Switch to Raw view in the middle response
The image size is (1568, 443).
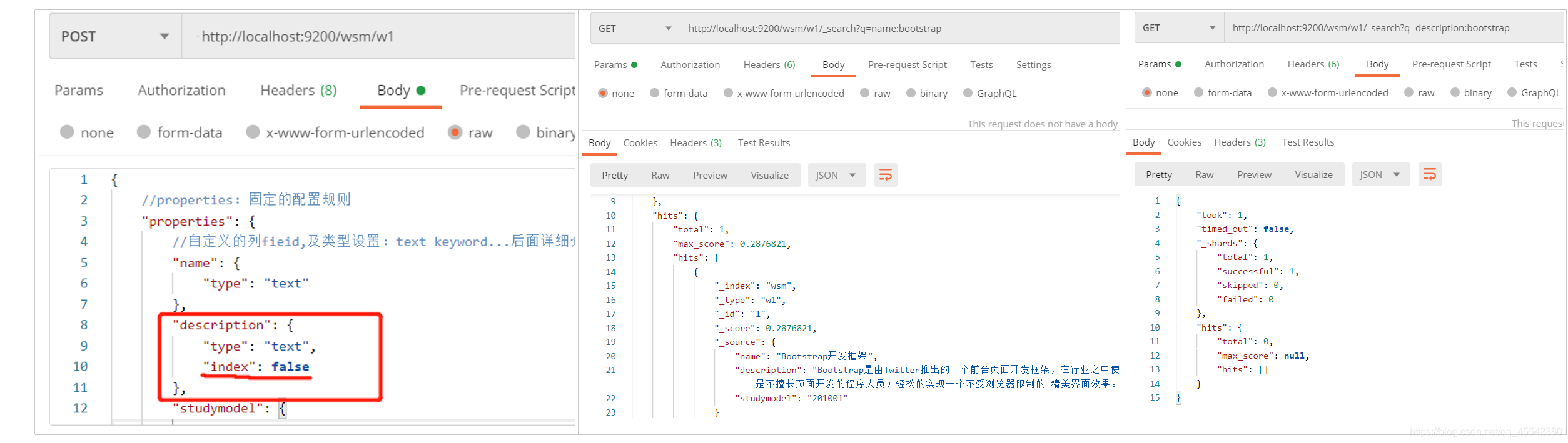[x=660, y=176]
